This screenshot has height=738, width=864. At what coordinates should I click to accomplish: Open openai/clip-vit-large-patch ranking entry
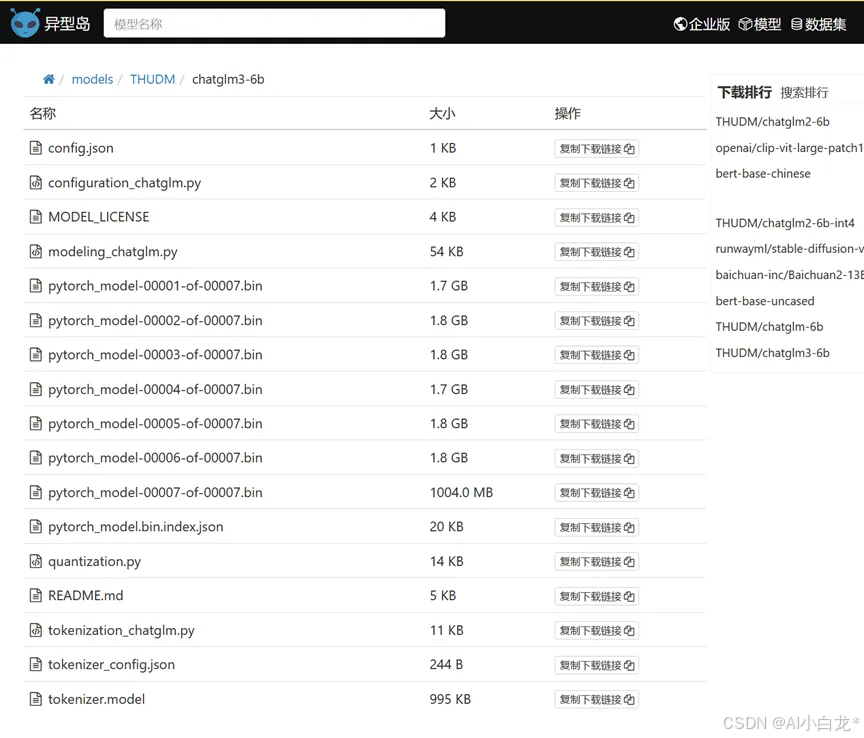coord(789,148)
